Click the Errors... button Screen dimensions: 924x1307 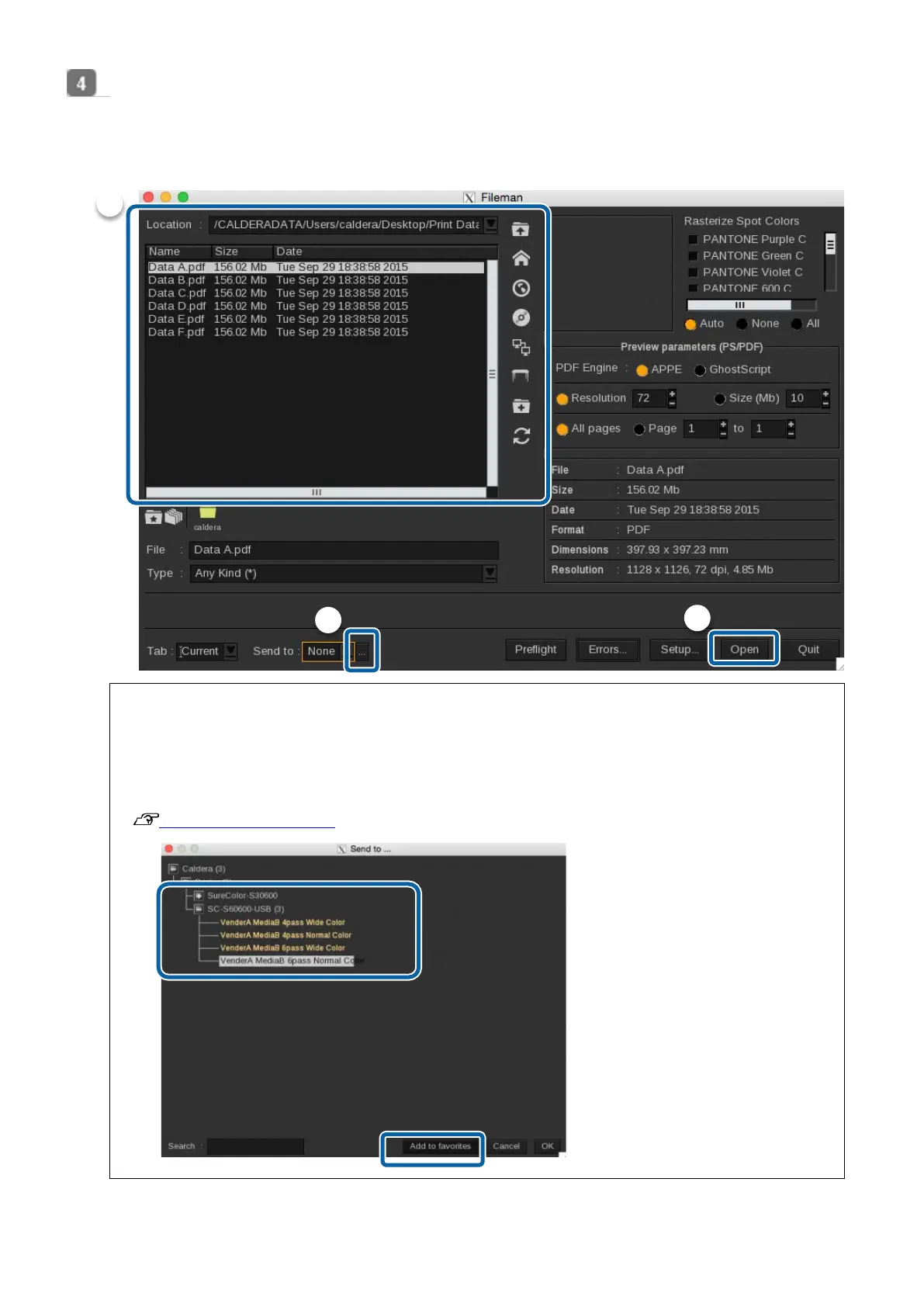pyautogui.click(x=607, y=650)
